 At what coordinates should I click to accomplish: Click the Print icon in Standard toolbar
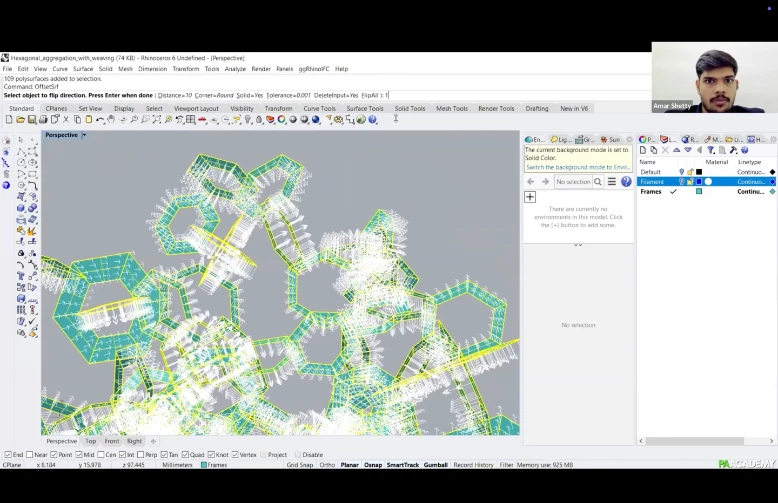(43, 120)
